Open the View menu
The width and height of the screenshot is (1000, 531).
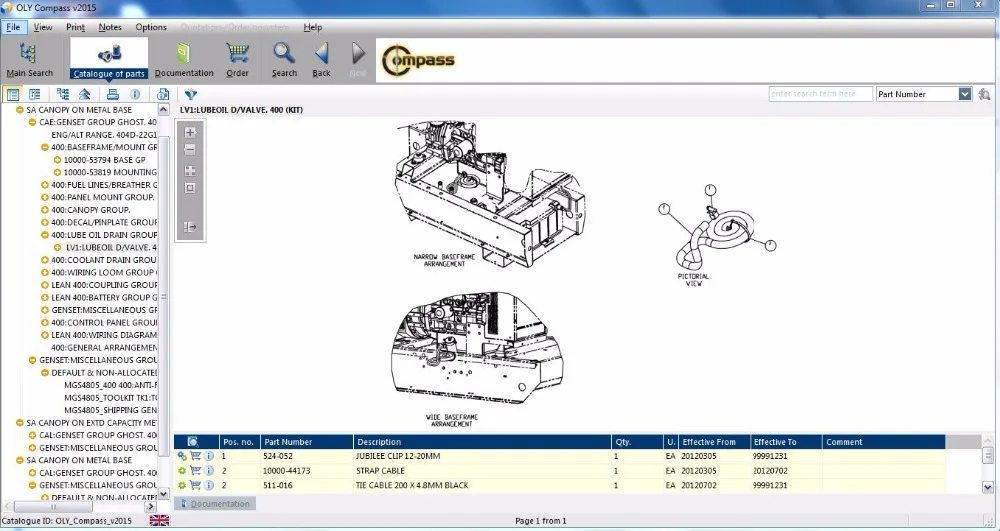(43, 27)
